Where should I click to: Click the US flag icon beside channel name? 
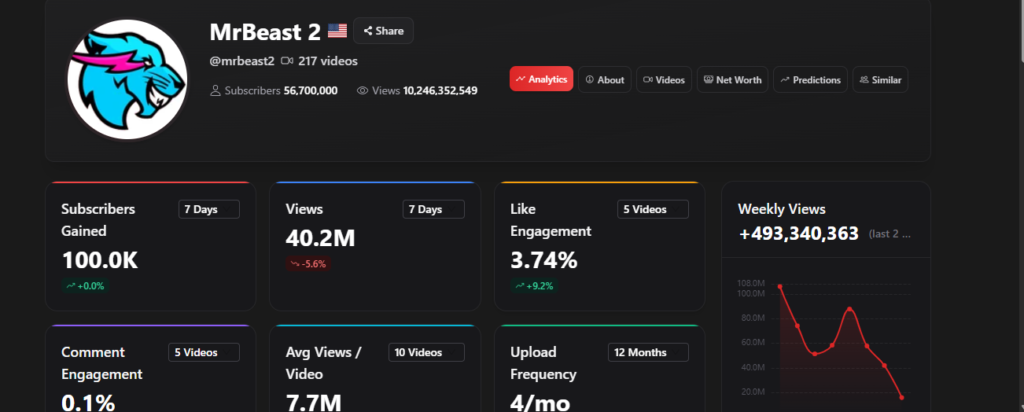coord(337,31)
